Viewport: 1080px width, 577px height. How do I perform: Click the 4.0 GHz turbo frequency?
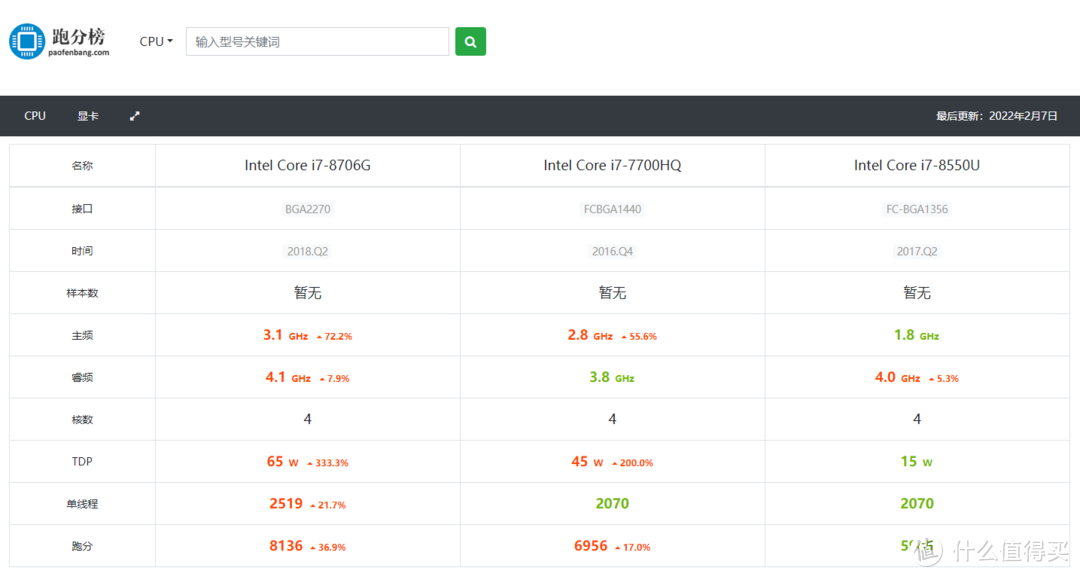(897, 377)
